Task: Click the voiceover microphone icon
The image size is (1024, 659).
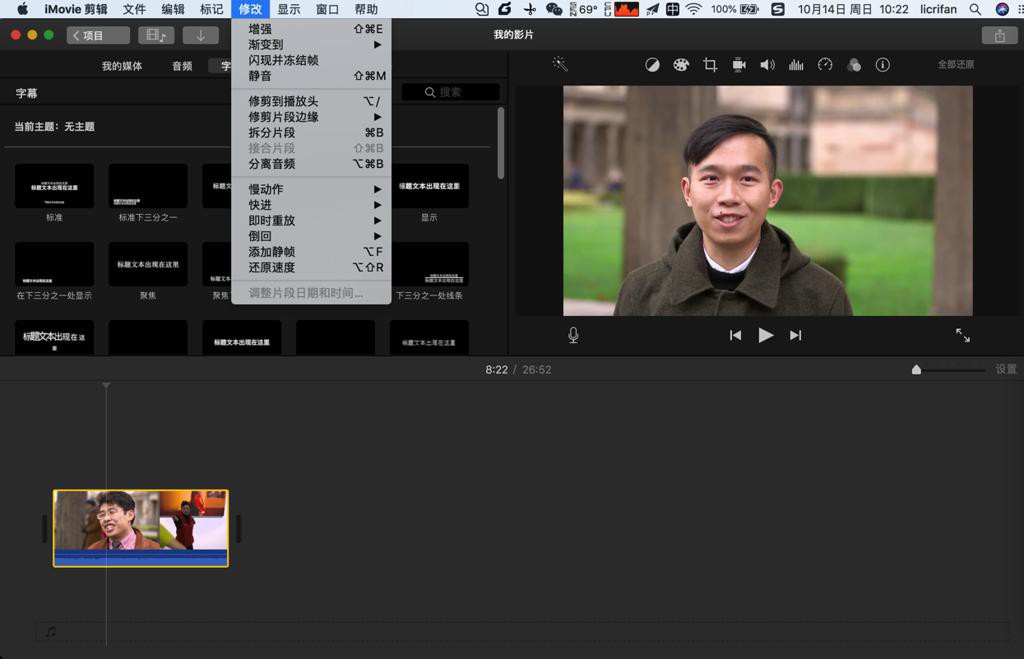Action: (x=573, y=335)
